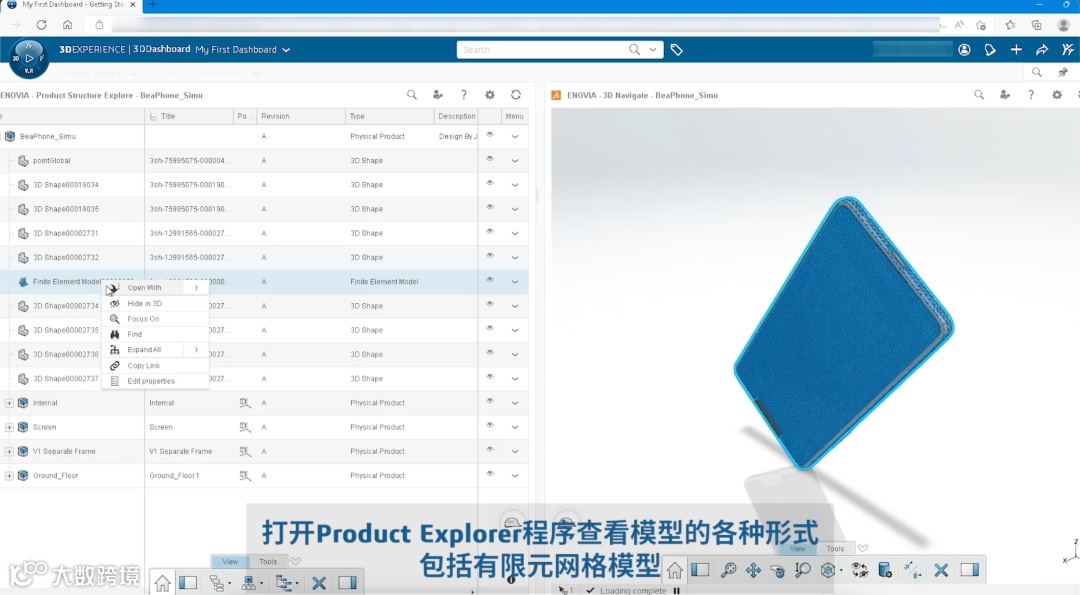The height and width of the screenshot is (595, 1080).
Task: Toggle visibility eye for V1 Separate Frame row
Action: 490,450
